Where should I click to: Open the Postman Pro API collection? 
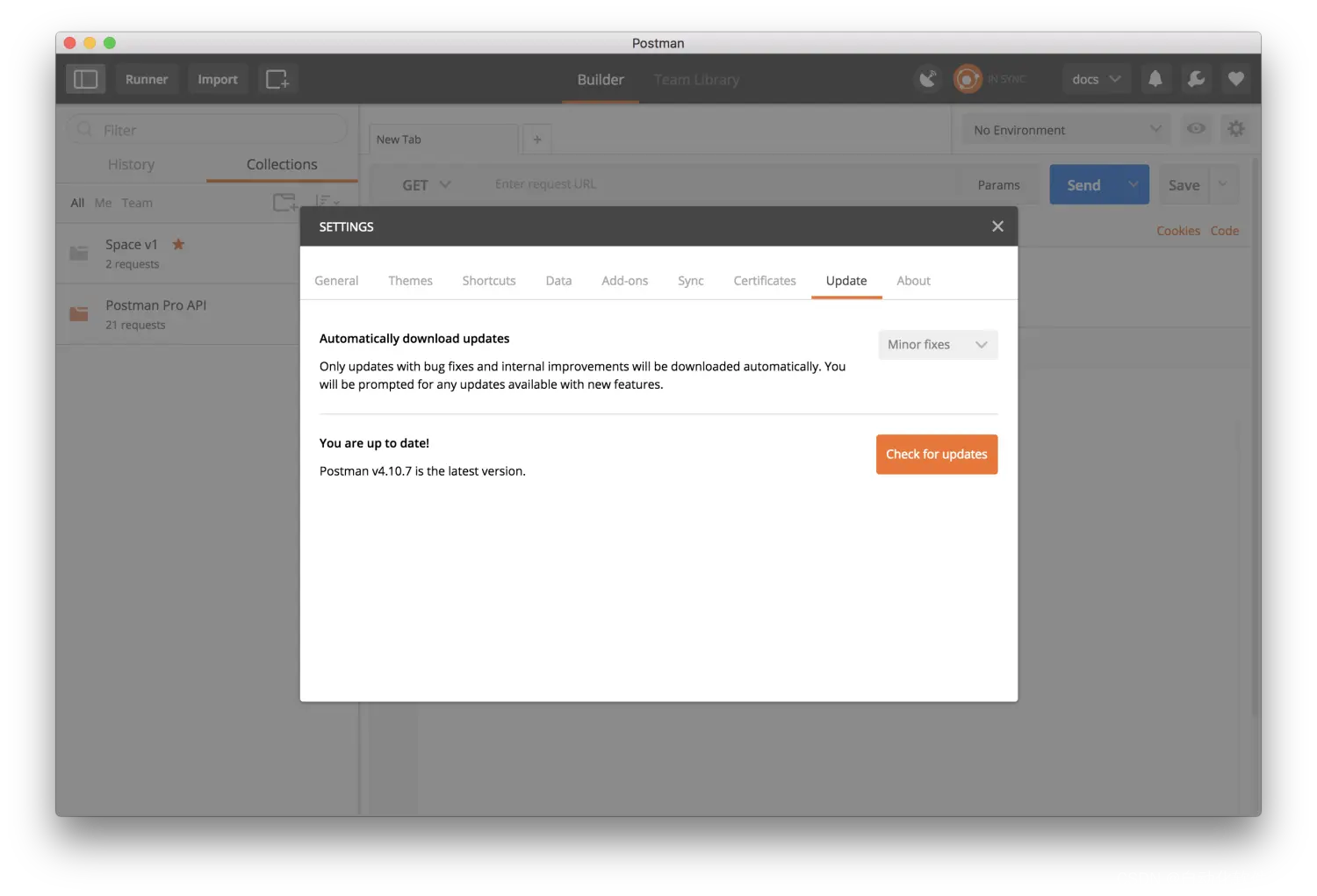(x=177, y=313)
